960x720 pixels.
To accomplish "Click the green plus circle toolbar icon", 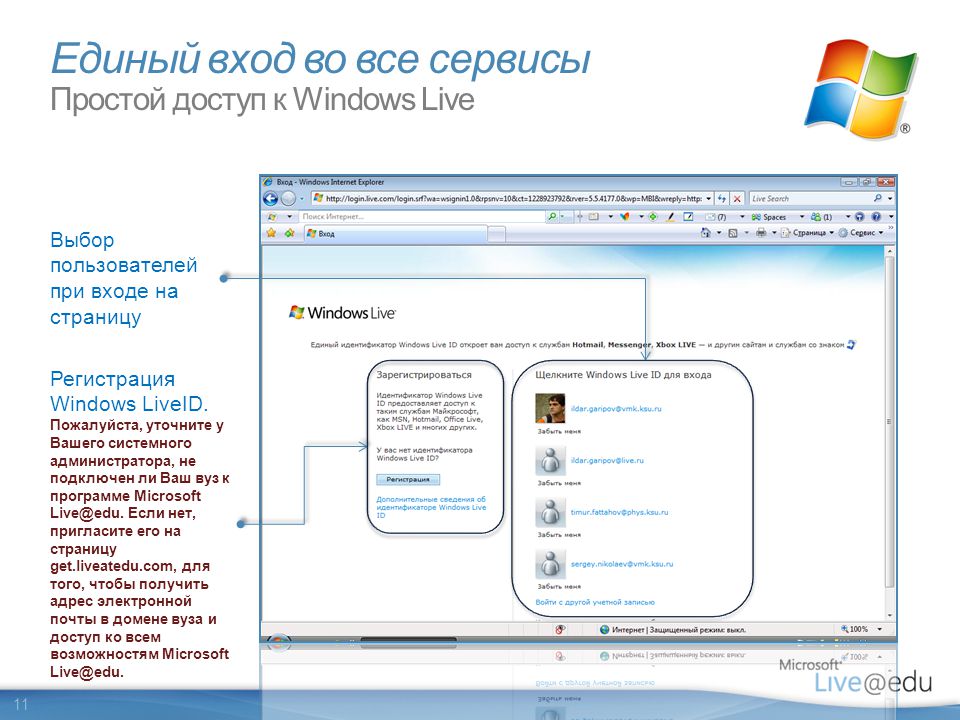I will (653, 217).
